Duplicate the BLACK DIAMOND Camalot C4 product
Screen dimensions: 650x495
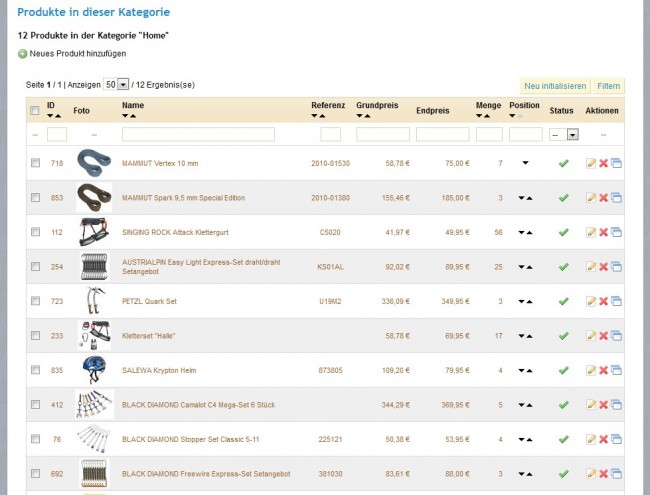(x=616, y=405)
